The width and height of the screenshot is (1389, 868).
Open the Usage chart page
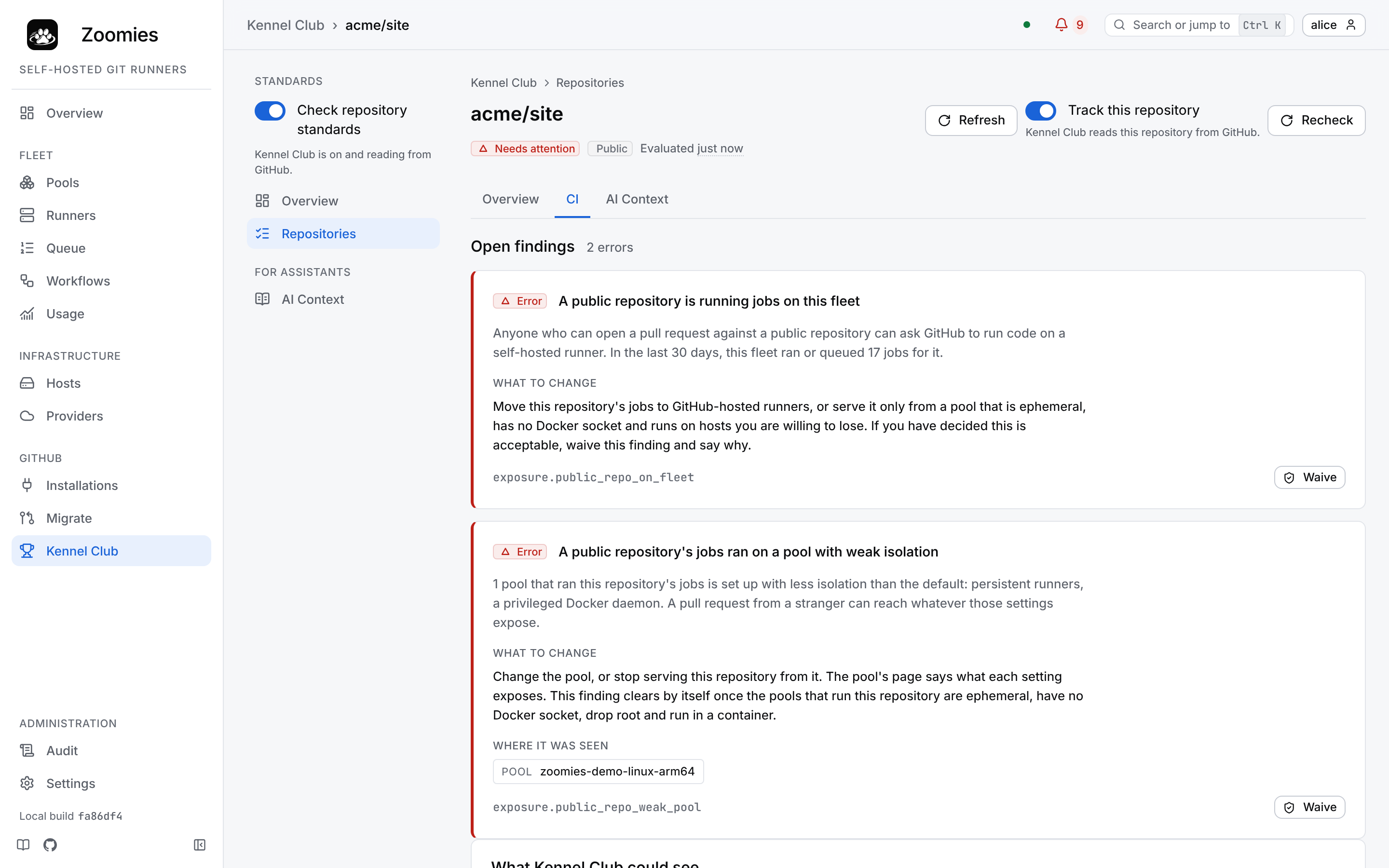pyautogui.click(x=111, y=313)
